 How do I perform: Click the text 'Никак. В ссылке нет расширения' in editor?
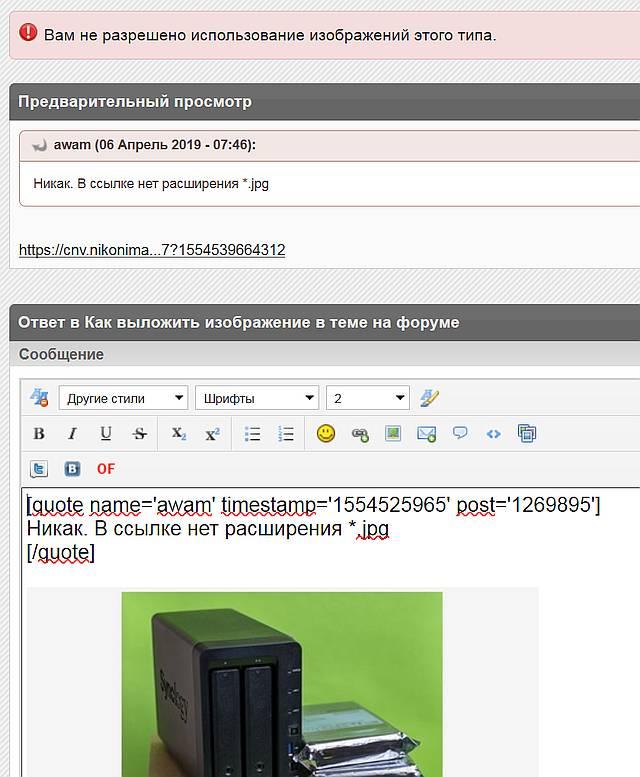184,529
